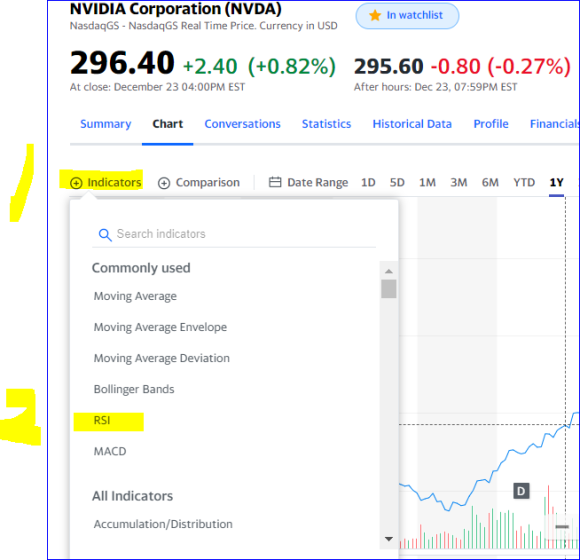Viewport: 580px width, 560px height.
Task: Focus the Search indicators field
Action: (234, 234)
